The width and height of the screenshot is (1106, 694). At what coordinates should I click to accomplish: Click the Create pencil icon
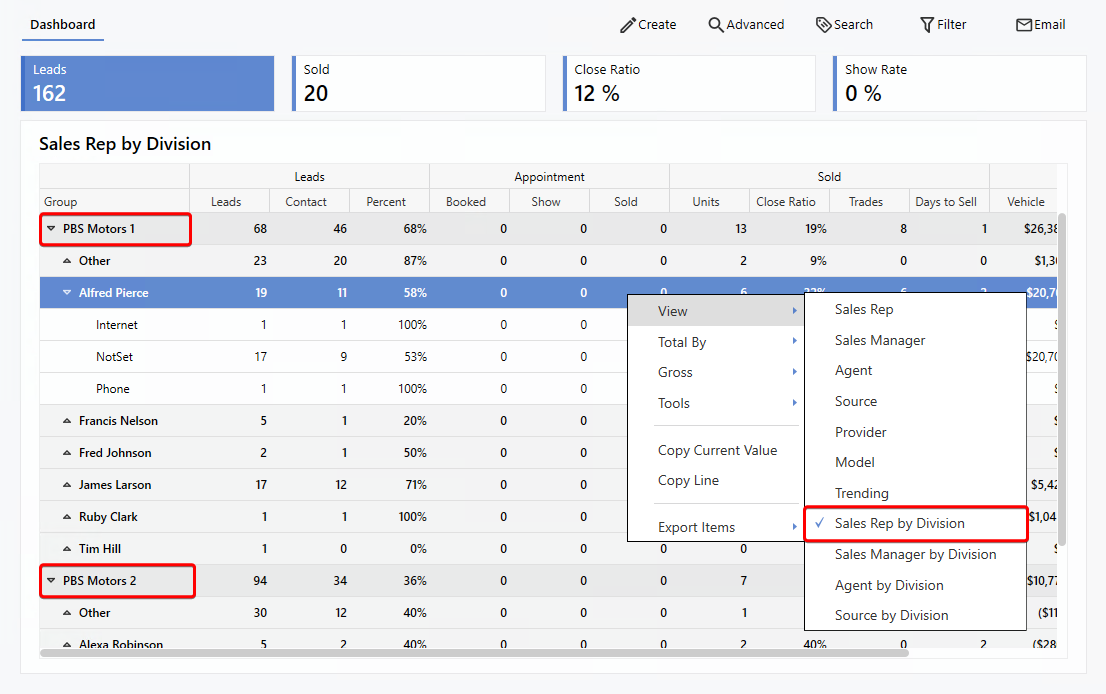click(628, 25)
